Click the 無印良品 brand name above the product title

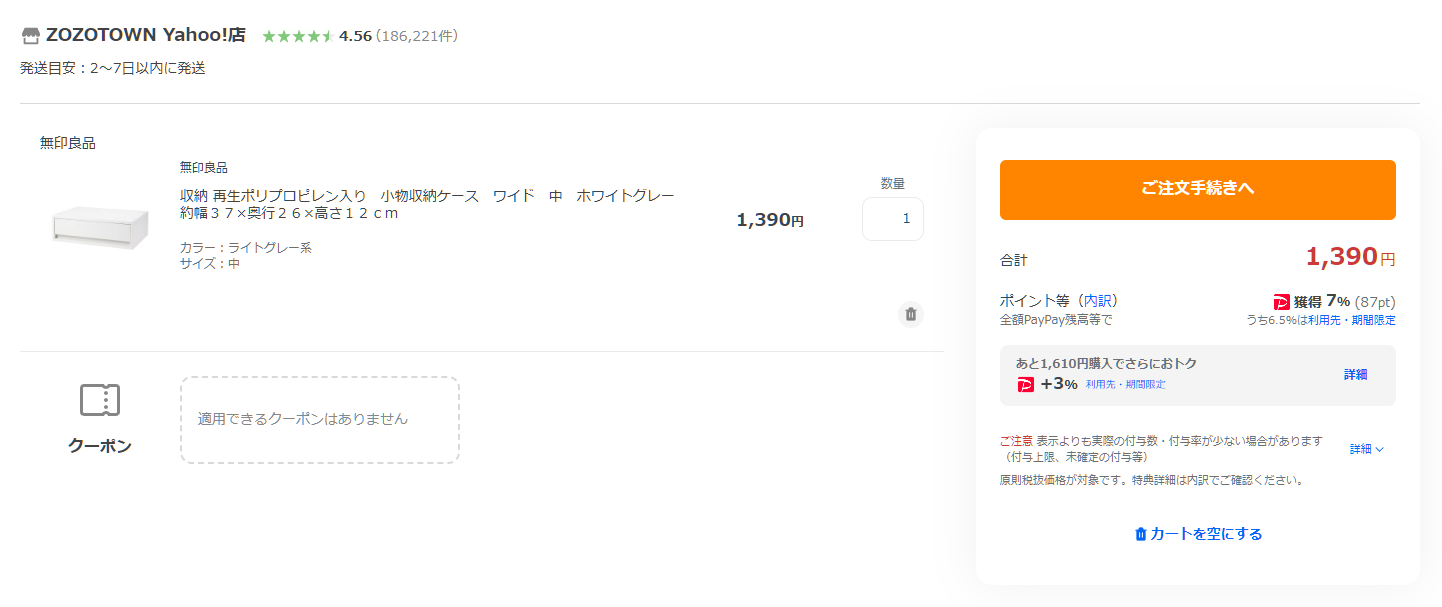click(x=204, y=167)
